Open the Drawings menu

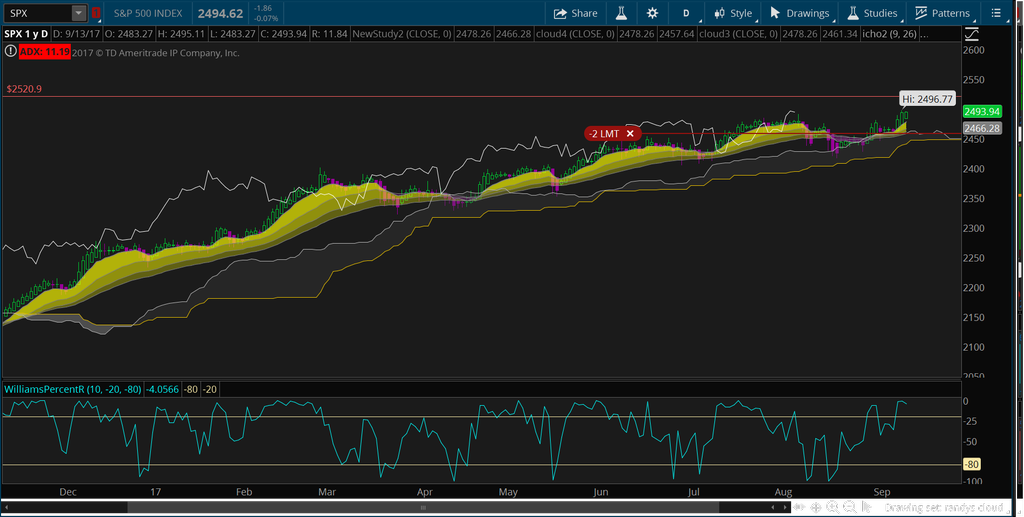[800, 13]
